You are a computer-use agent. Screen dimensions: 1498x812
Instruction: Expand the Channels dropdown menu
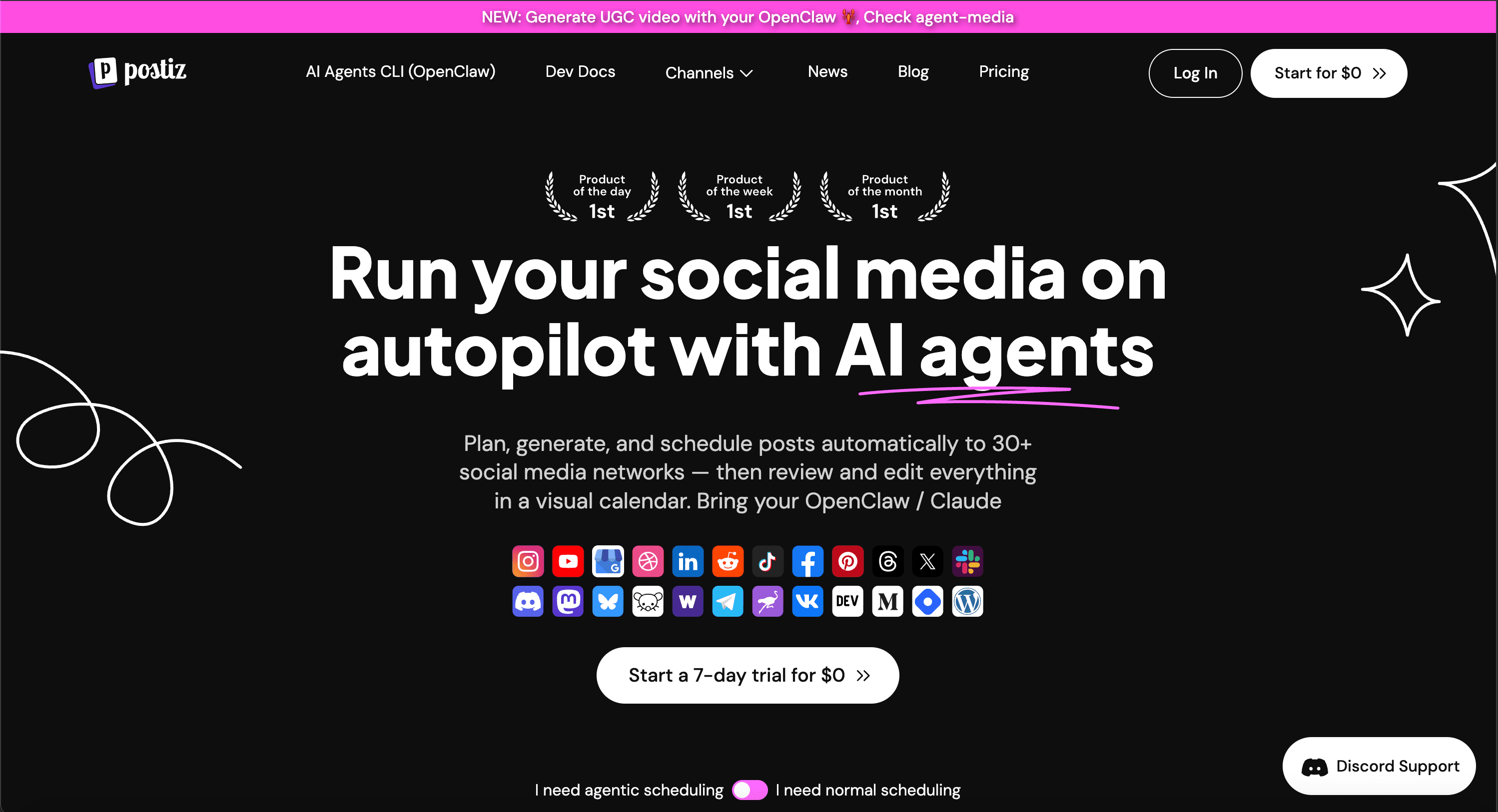(x=709, y=72)
